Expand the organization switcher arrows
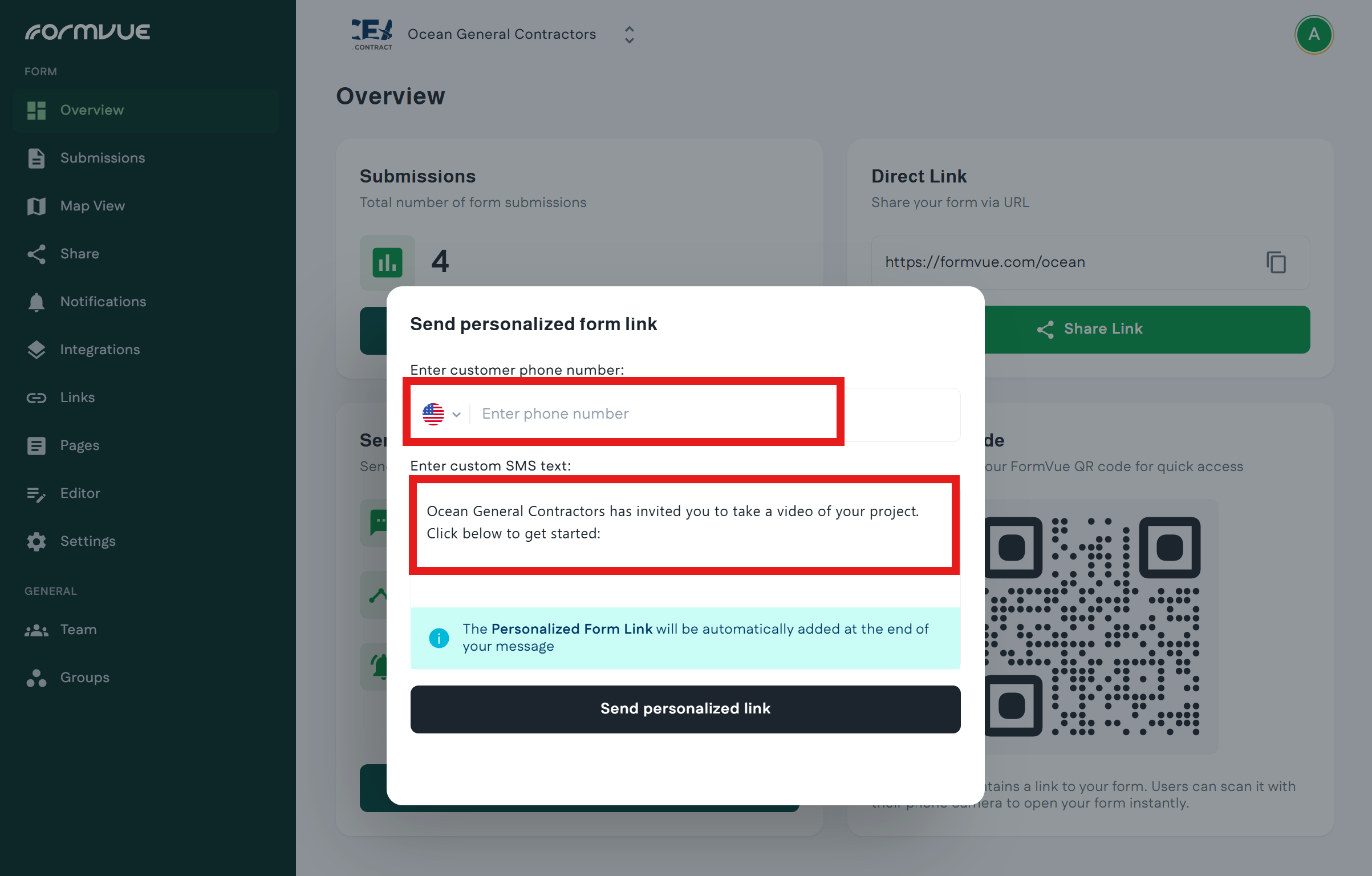The height and width of the screenshot is (876, 1372). [629, 35]
